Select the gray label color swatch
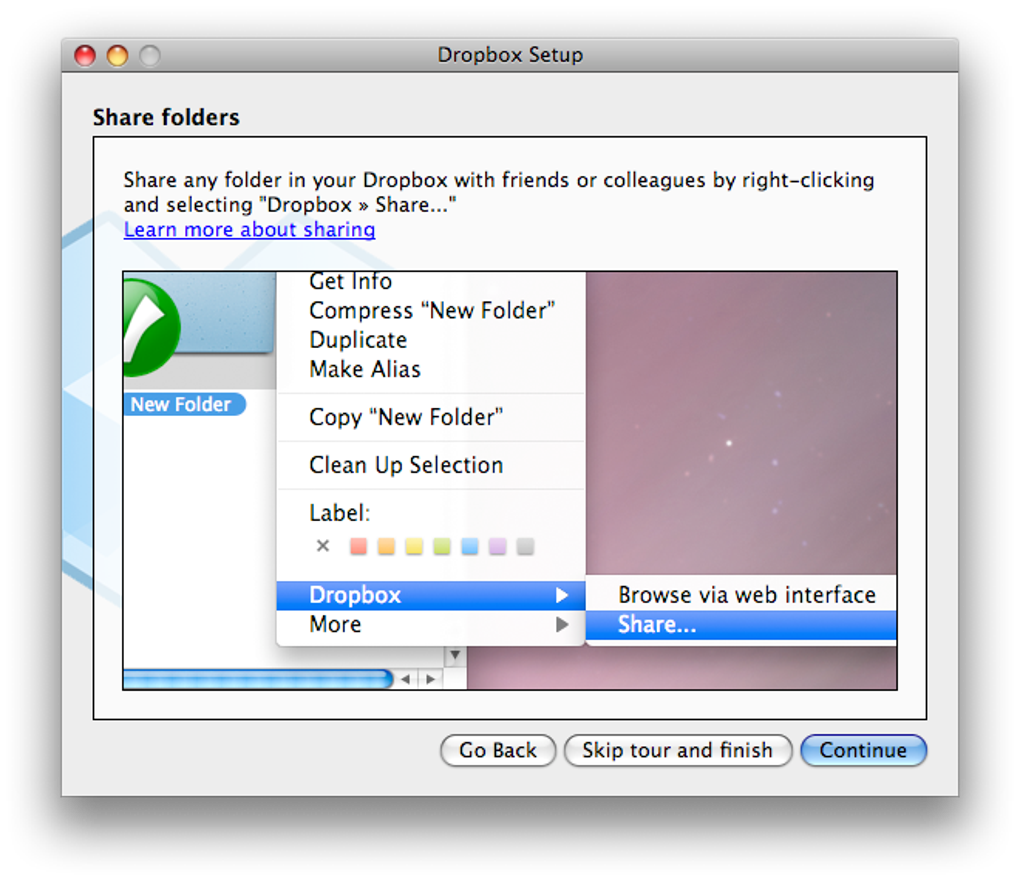 [x=526, y=546]
